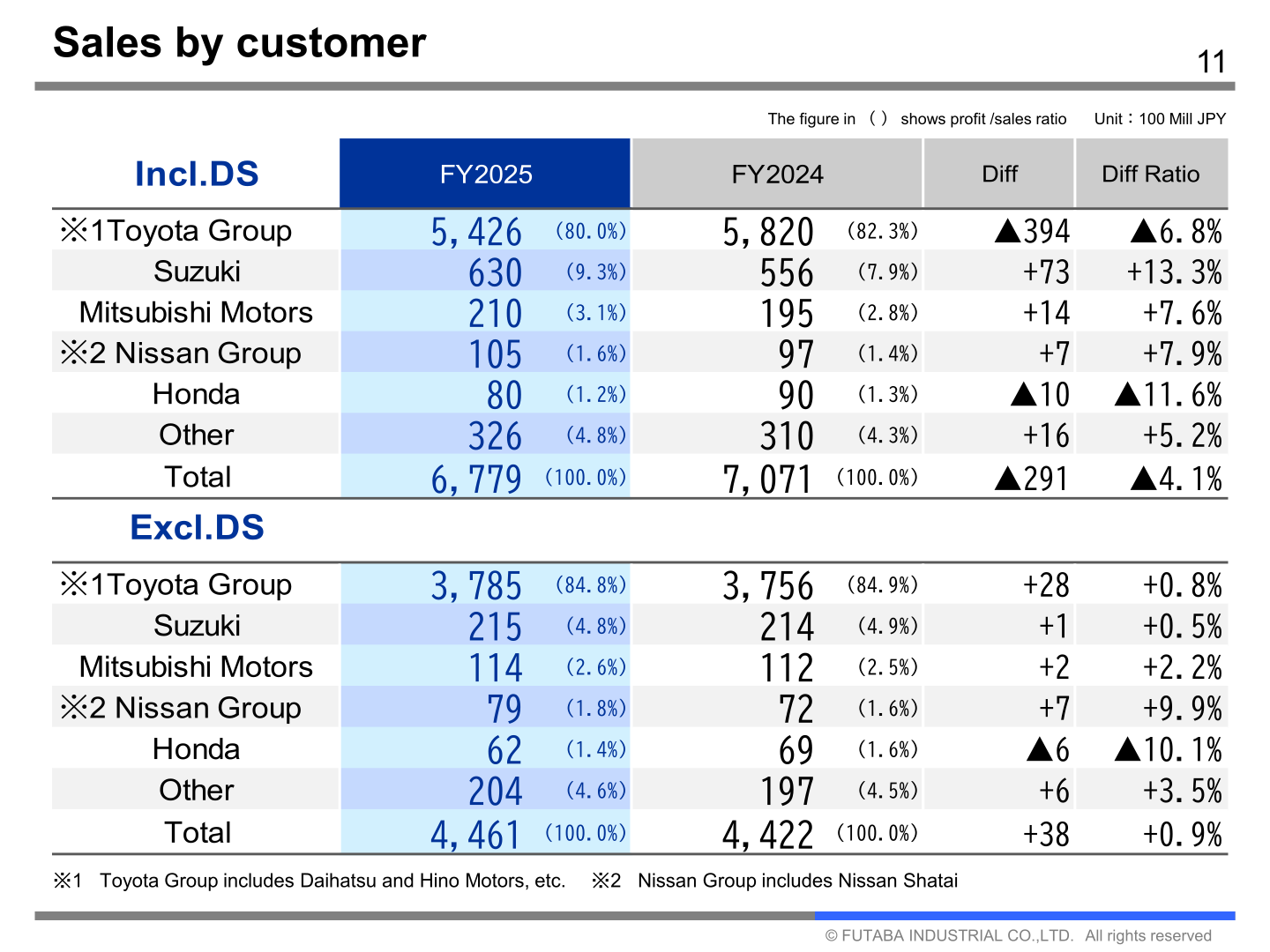Image resolution: width=1270 pixels, height=952 pixels.
Task: Click diff ratio ▲11.6%
Action: click(1169, 395)
